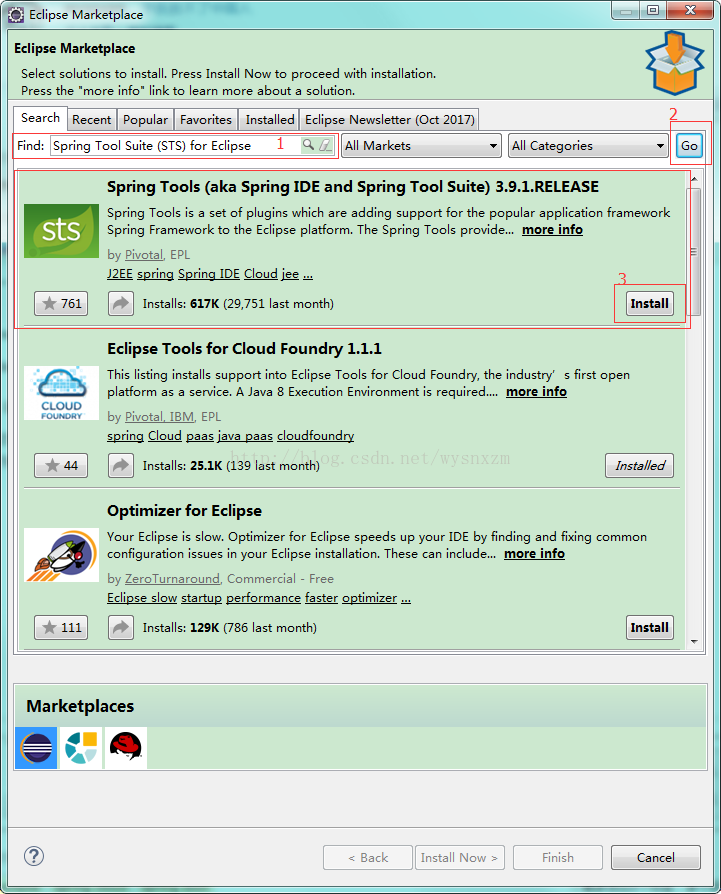Open the Pivotal, IBM provider link

(159, 417)
